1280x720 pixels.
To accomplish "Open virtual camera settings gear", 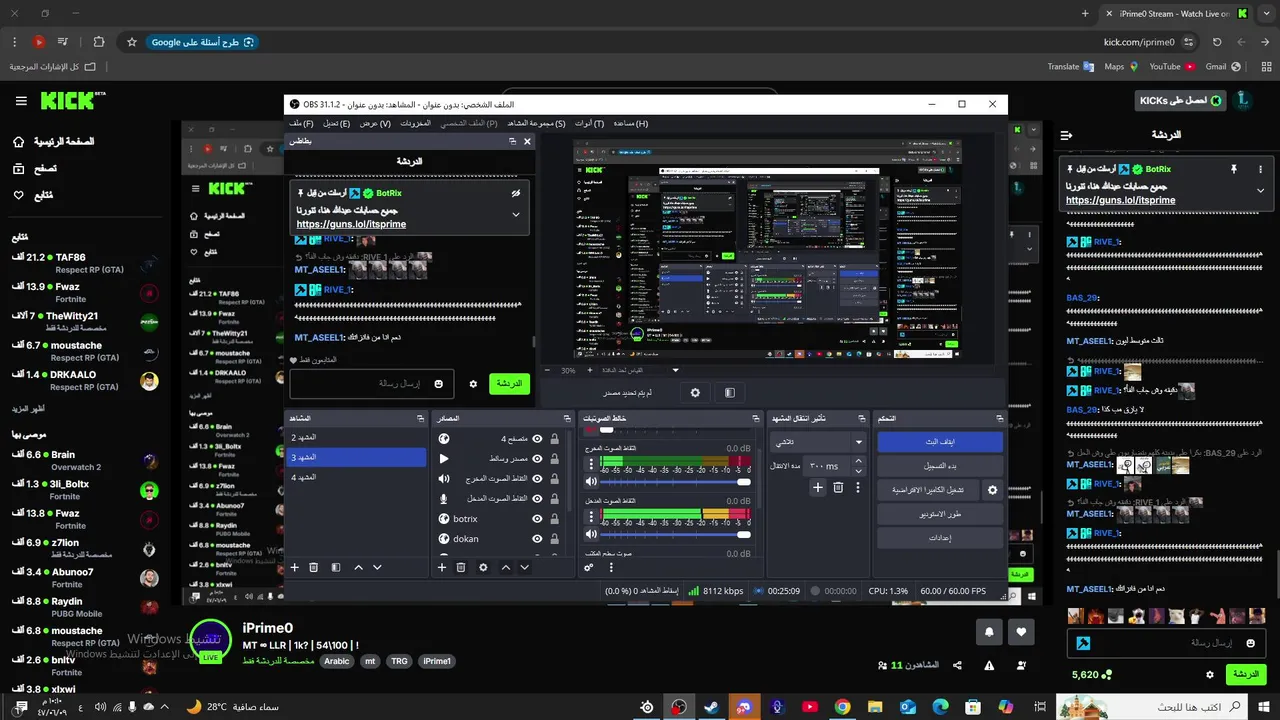I will (992, 490).
